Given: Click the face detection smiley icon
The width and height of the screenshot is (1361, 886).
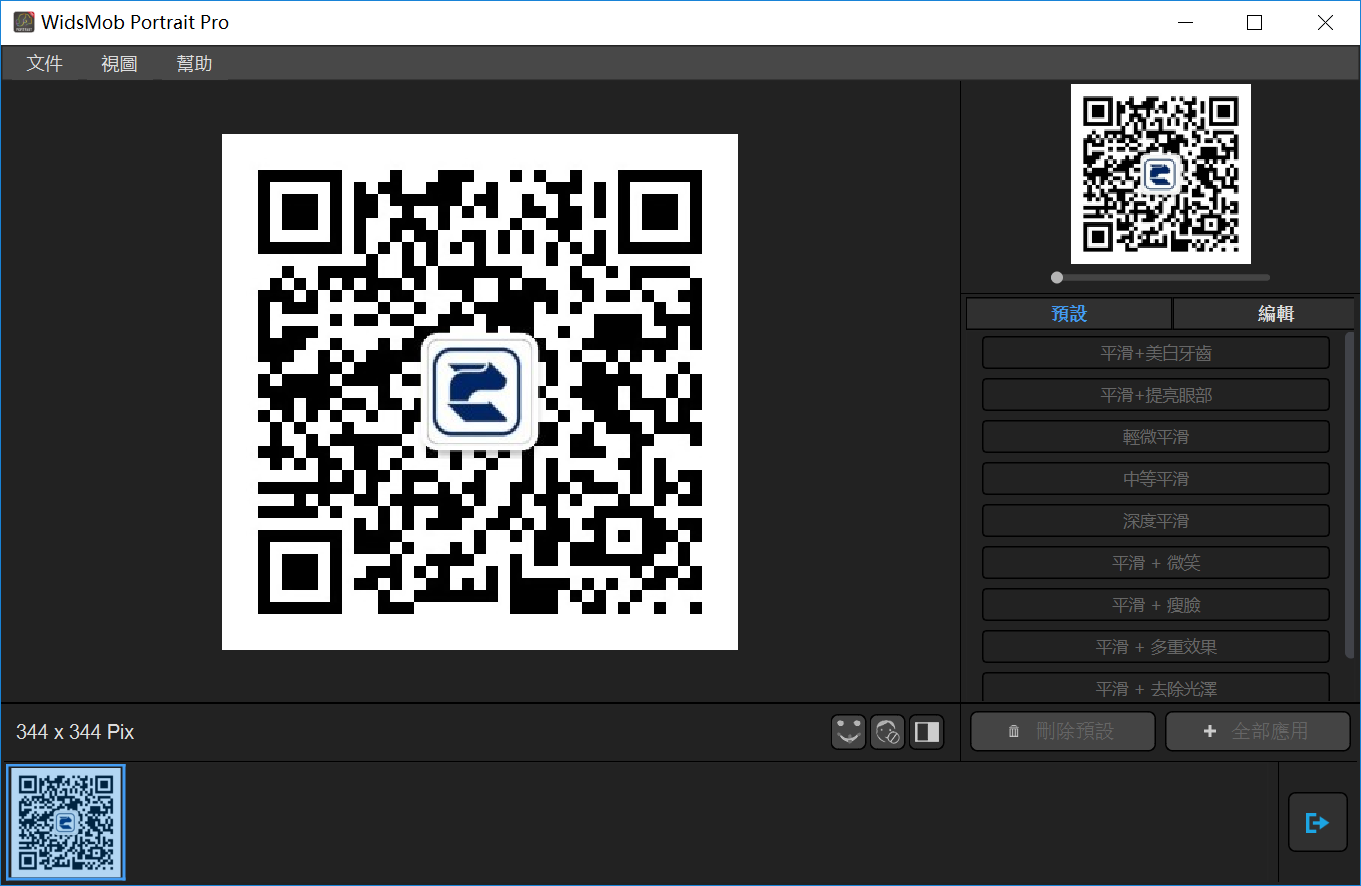Looking at the screenshot, I should (848, 732).
